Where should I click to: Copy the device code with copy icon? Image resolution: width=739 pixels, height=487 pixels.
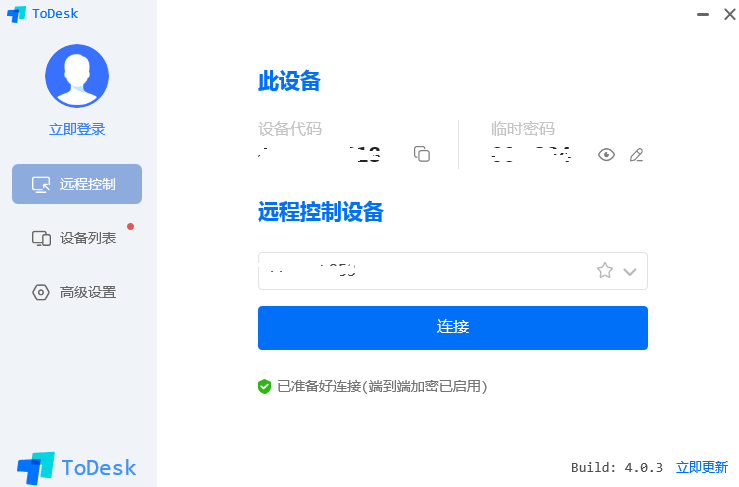[422, 154]
